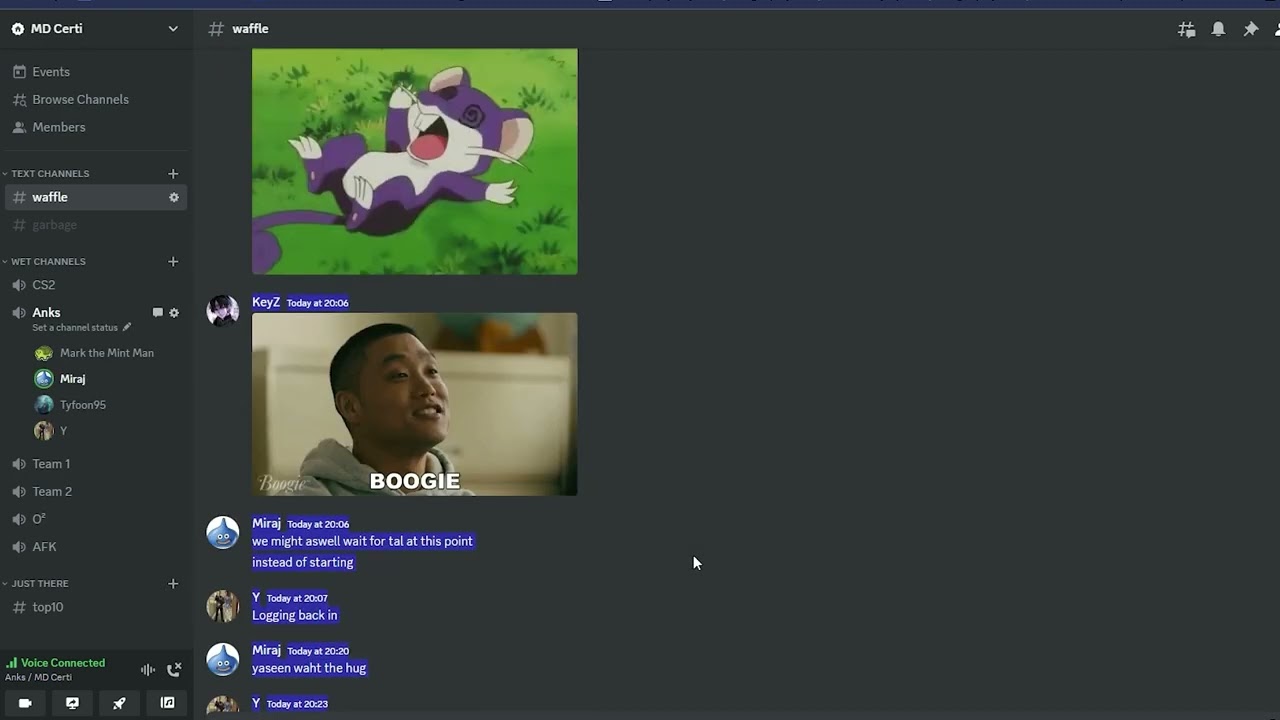Create a channel in TEXT CHANNELS
1280x720 pixels.
coord(173,174)
